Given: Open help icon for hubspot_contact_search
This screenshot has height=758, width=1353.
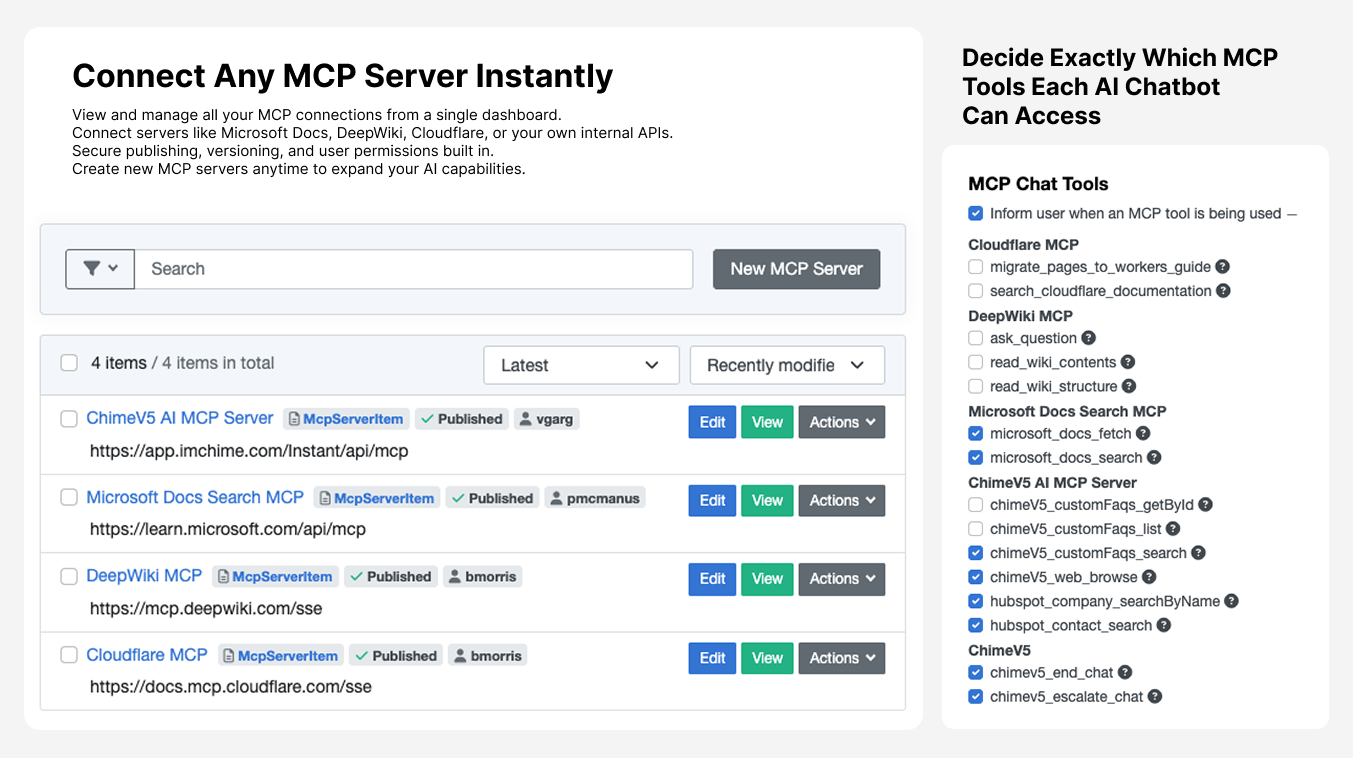Looking at the screenshot, I should [1164, 625].
